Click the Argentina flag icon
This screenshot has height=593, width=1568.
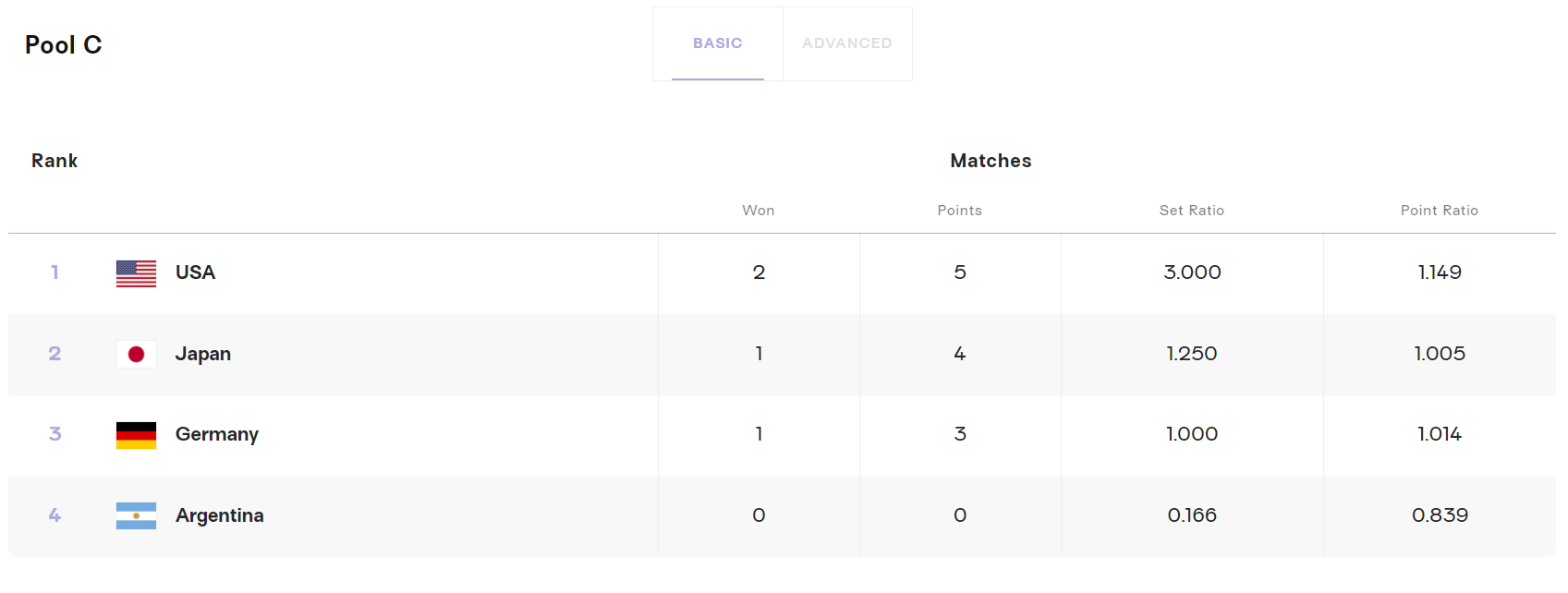coord(136,515)
